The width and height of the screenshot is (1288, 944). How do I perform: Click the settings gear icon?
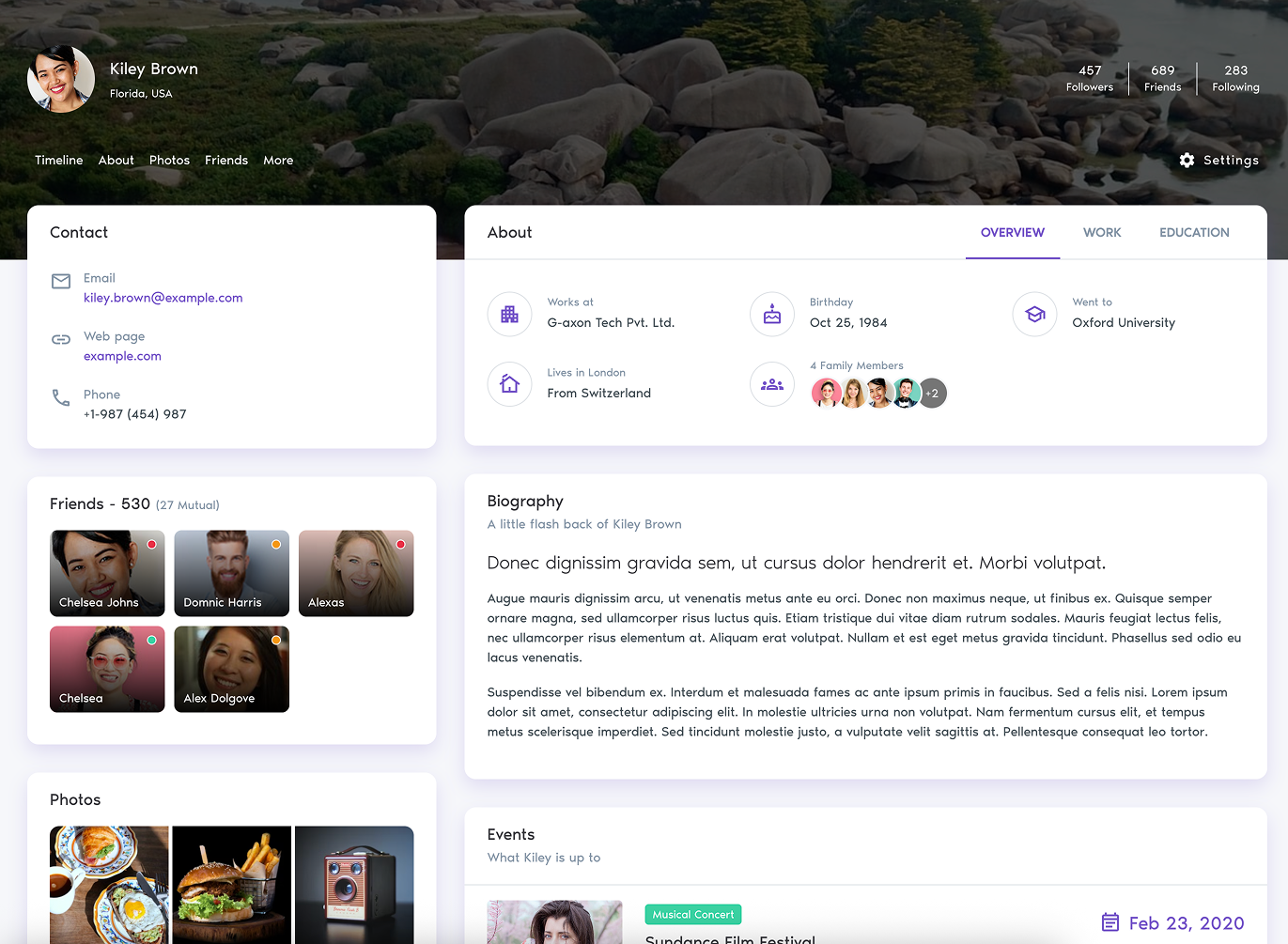coord(1187,161)
